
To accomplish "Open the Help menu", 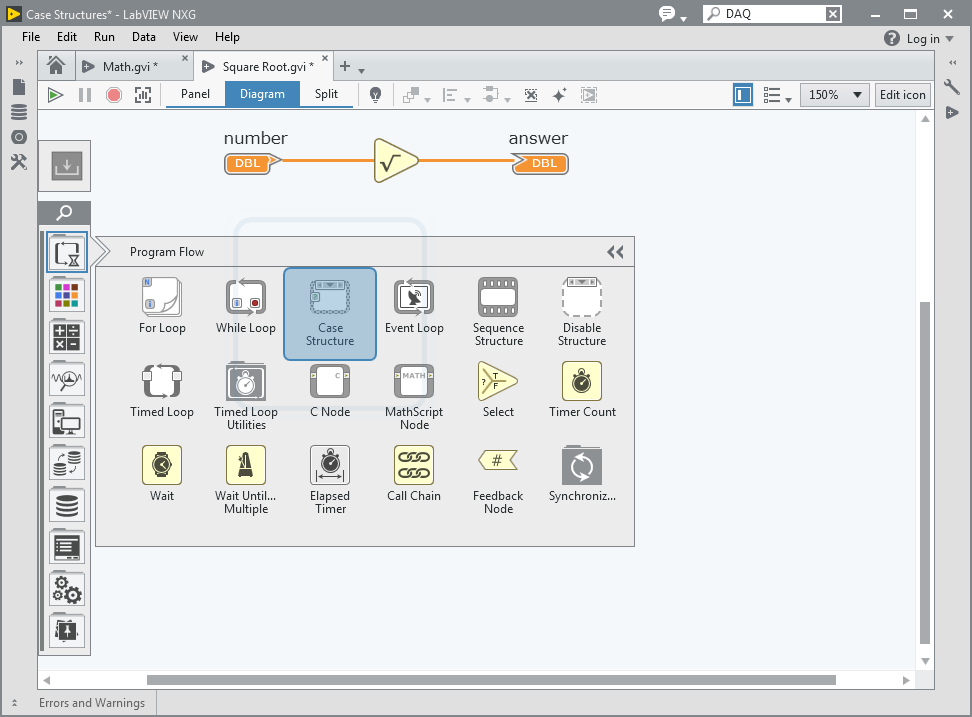I will click(x=228, y=37).
